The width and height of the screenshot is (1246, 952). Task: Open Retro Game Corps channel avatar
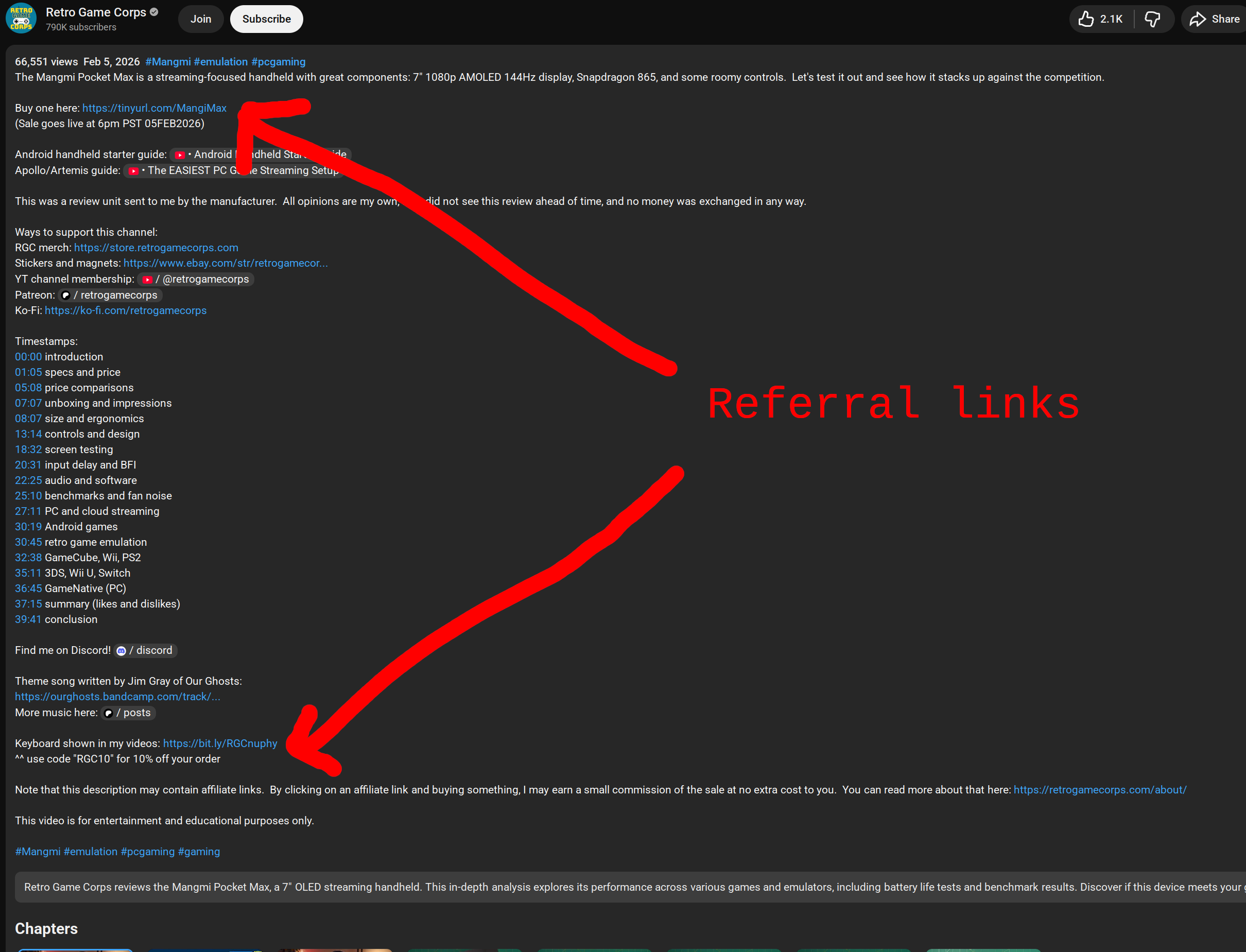point(22,19)
